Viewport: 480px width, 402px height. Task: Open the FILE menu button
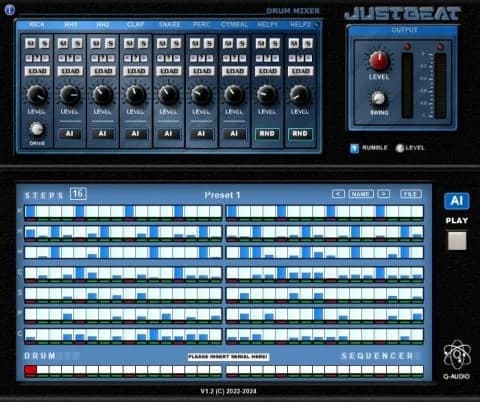(411, 194)
